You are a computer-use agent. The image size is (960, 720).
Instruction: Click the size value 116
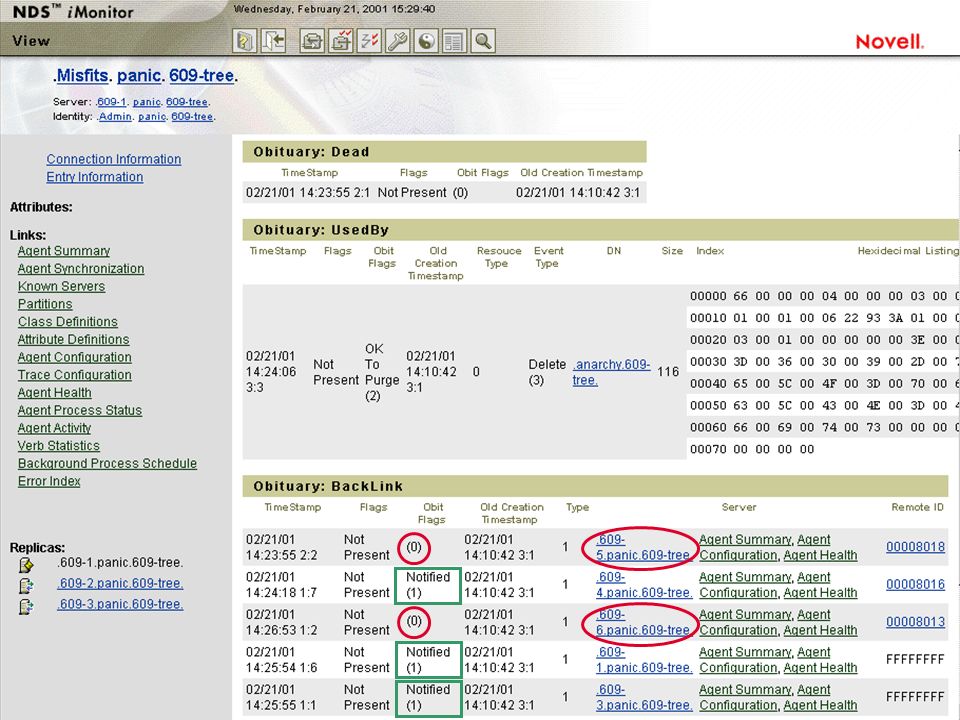[668, 372]
